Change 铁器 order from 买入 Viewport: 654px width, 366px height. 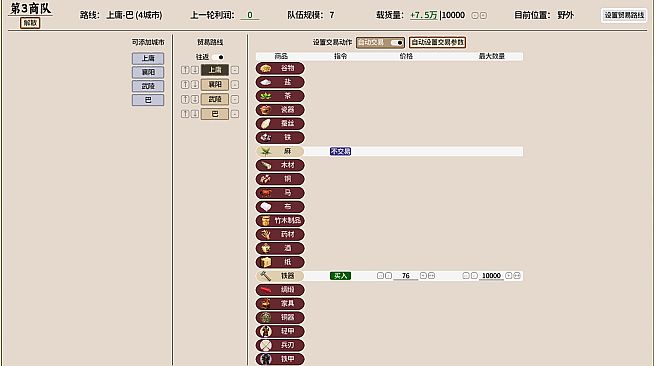pyautogui.click(x=340, y=276)
